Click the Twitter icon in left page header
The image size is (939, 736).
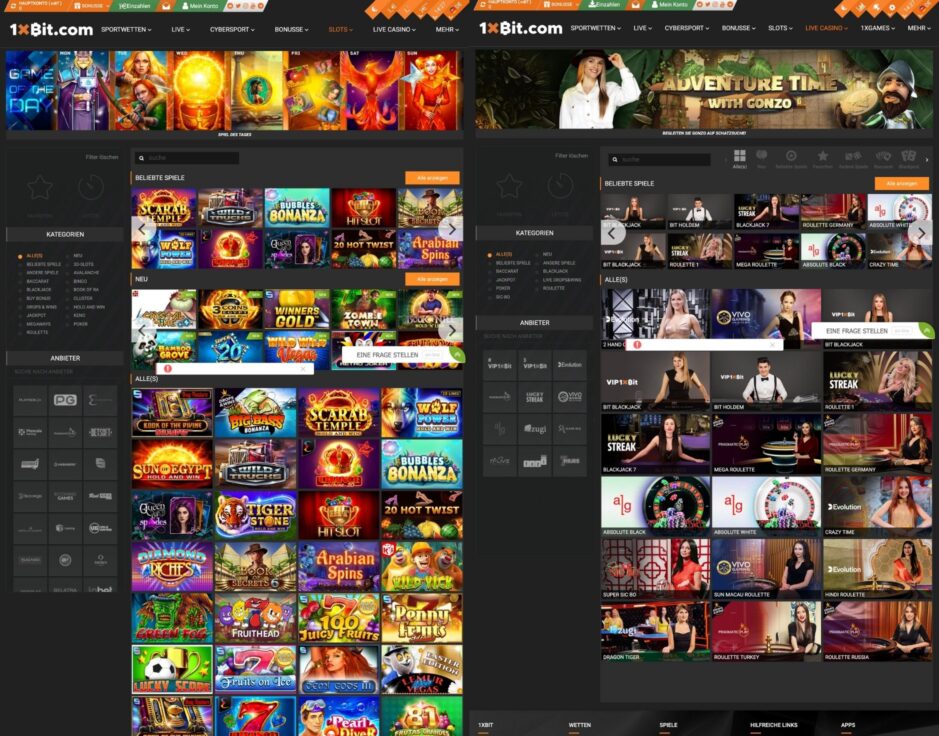(x=240, y=5)
